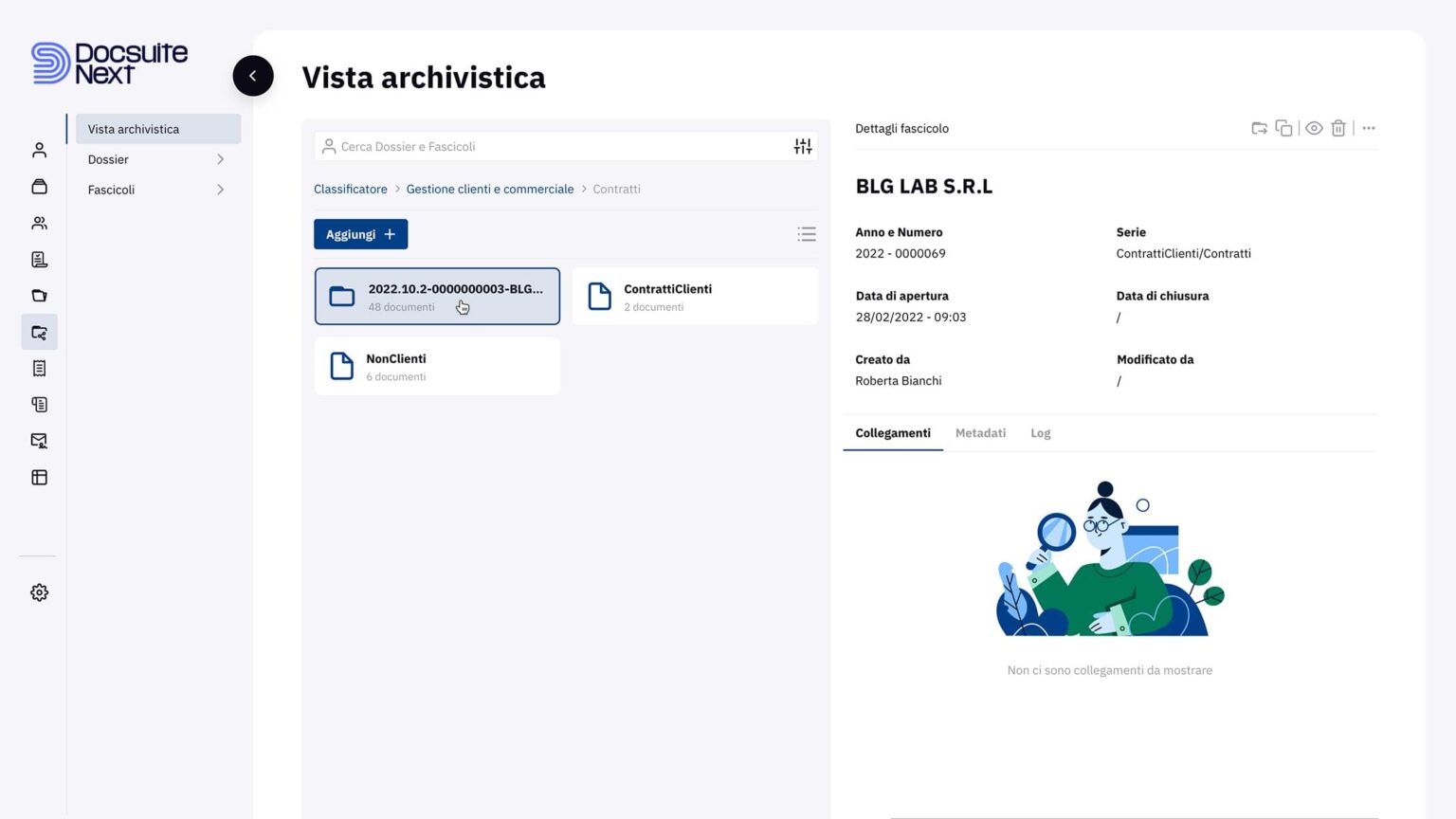Image resolution: width=1456 pixels, height=819 pixels.
Task: Open the preview eye icon for BLG LAB S.R.L
Action: click(x=1314, y=128)
